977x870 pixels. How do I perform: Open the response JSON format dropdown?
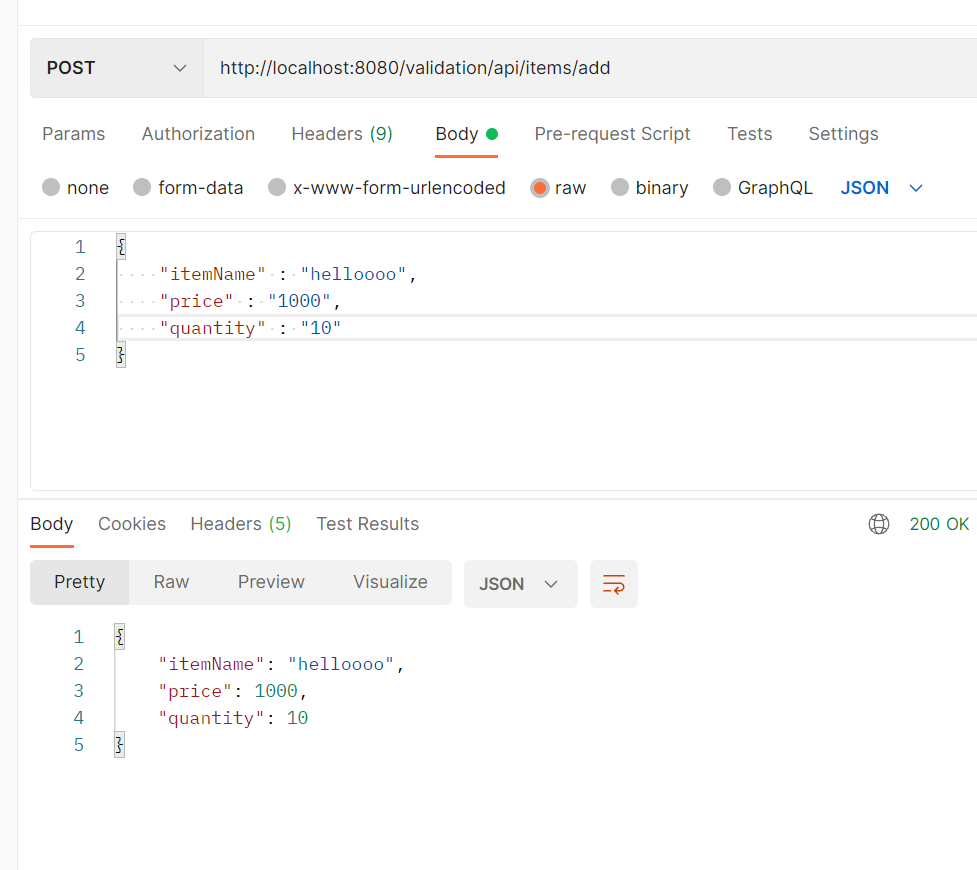520,584
